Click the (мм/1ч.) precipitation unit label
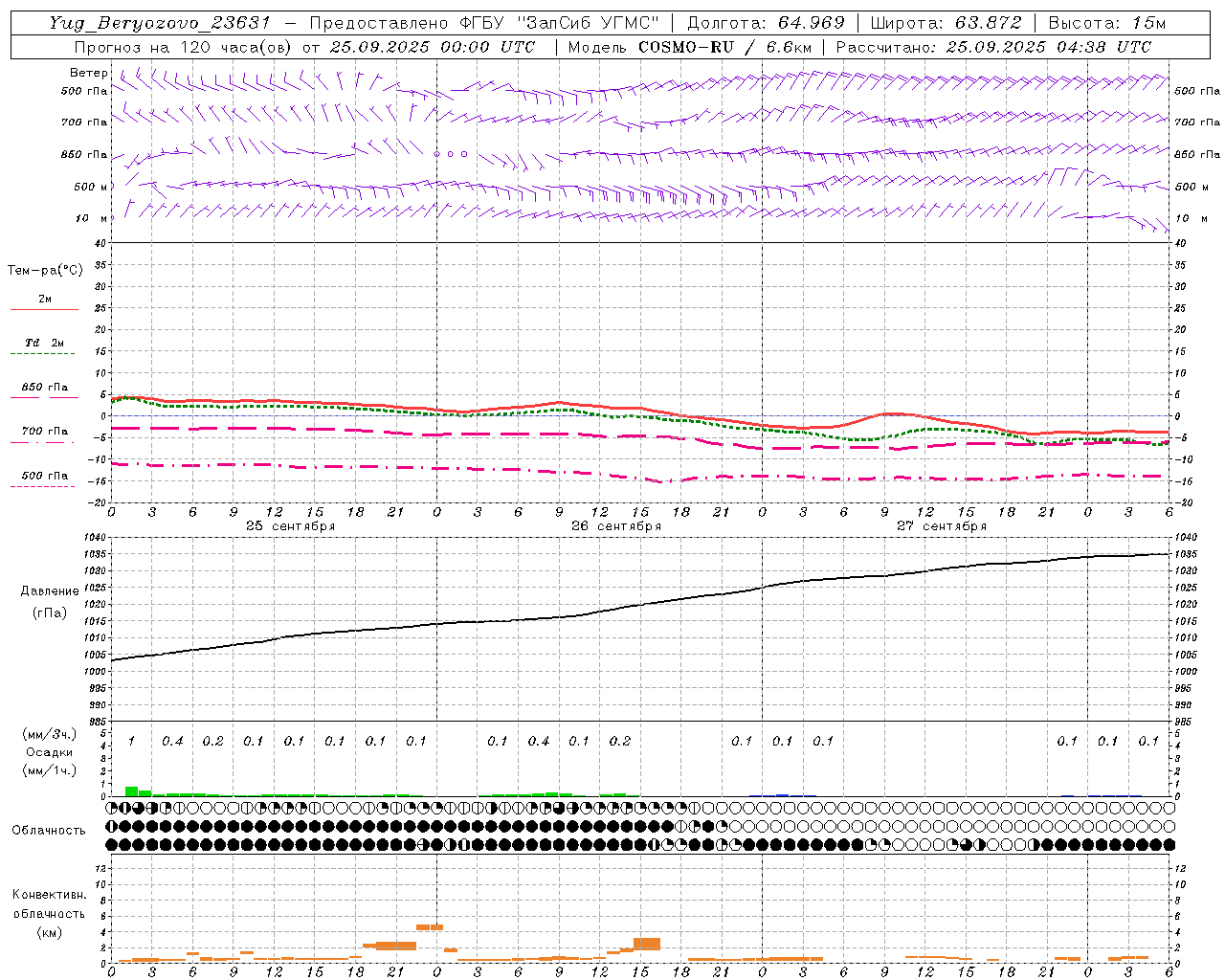 click(x=50, y=770)
